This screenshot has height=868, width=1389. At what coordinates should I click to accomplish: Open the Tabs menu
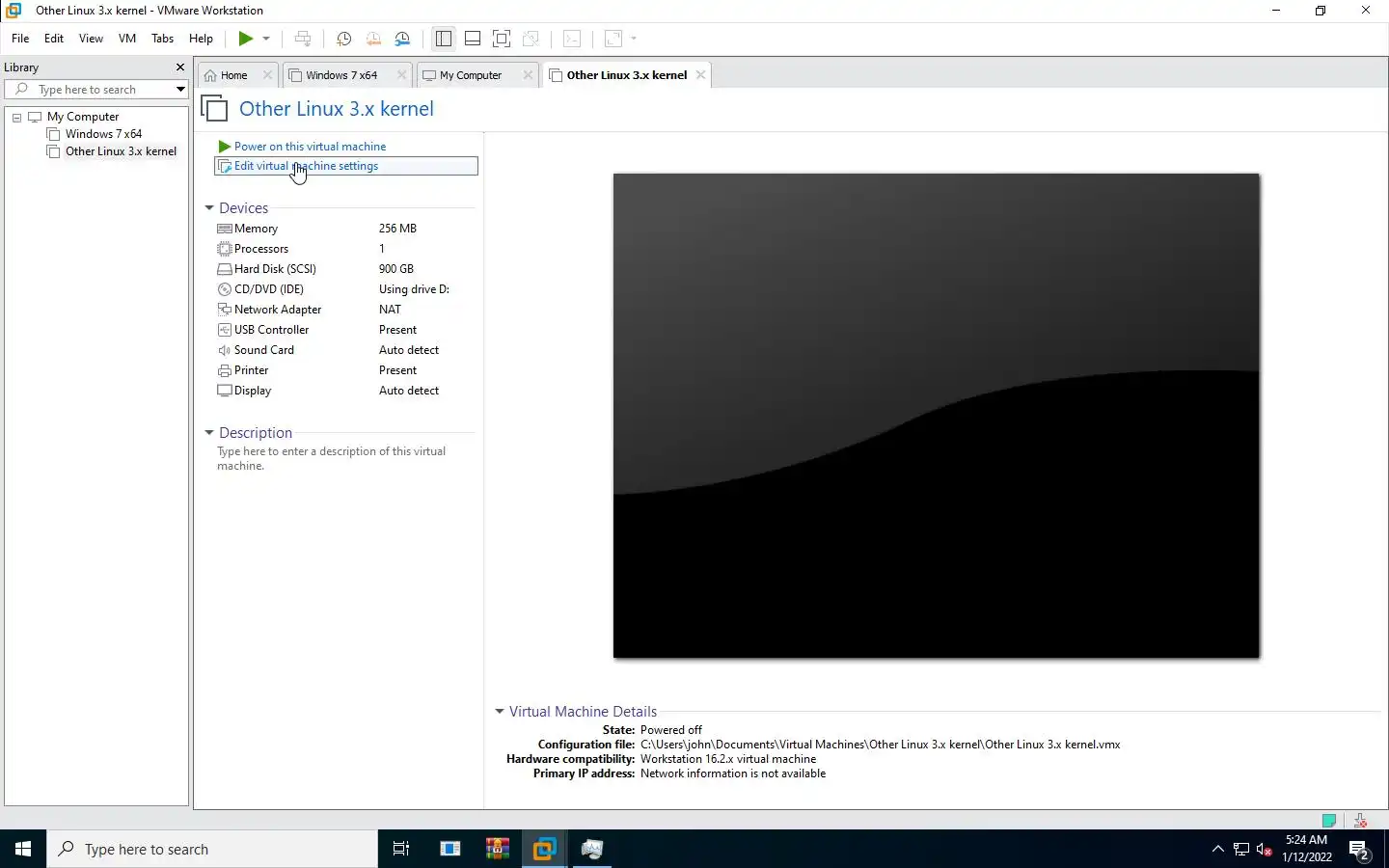point(162,39)
